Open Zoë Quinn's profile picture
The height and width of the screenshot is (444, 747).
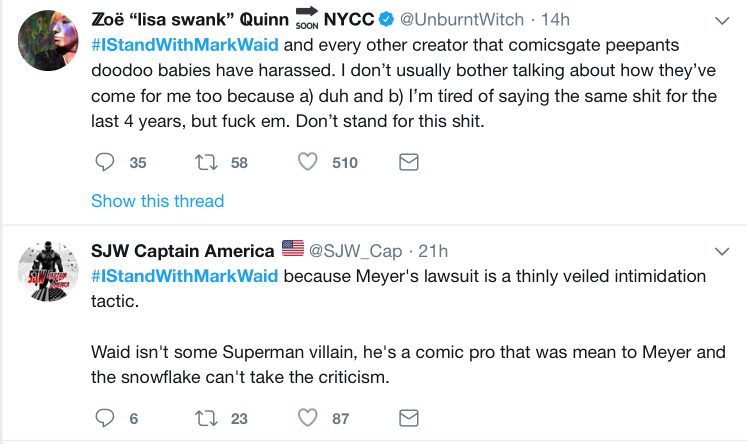tap(48, 40)
